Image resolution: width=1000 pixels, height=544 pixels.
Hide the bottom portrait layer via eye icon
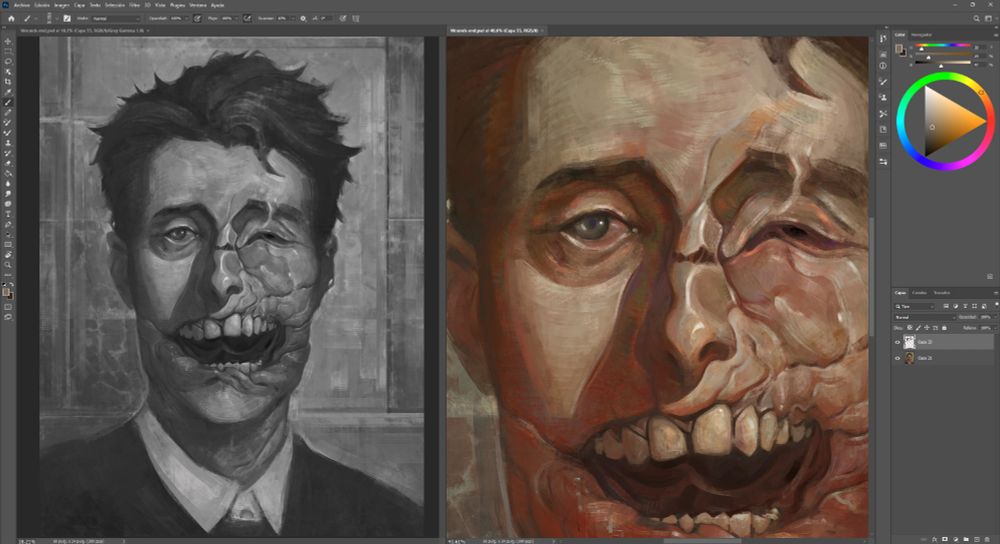[897, 358]
